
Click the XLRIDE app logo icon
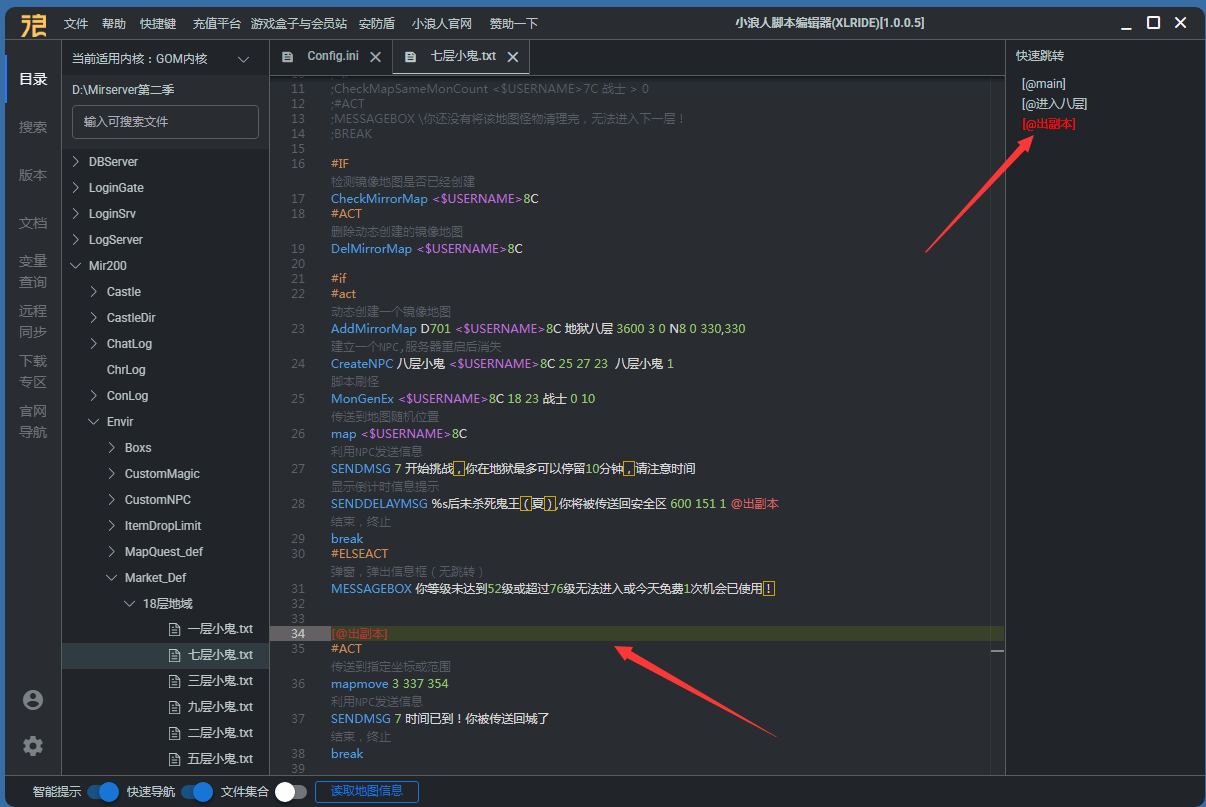[33, 23]
